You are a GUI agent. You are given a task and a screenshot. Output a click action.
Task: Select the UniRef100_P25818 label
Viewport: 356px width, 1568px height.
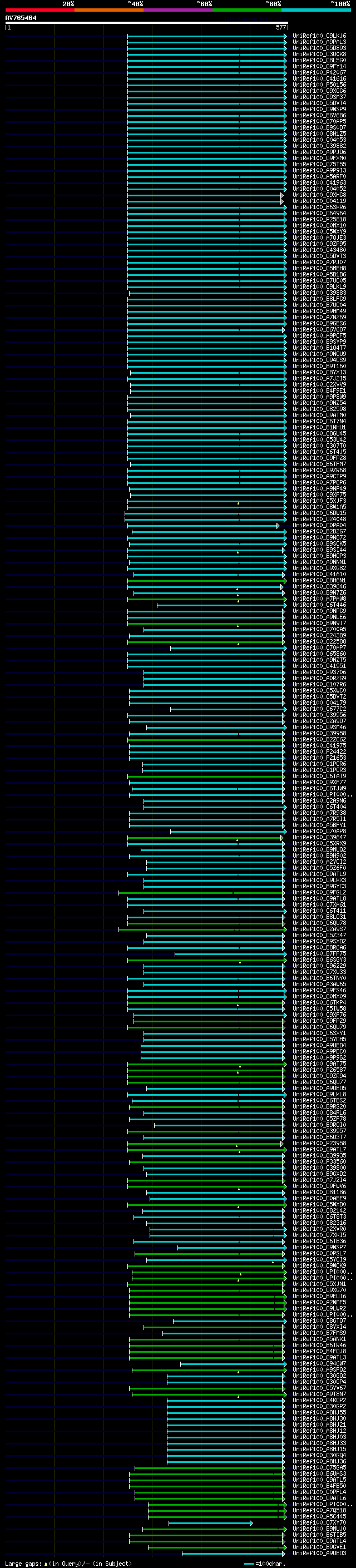(319, 219)
